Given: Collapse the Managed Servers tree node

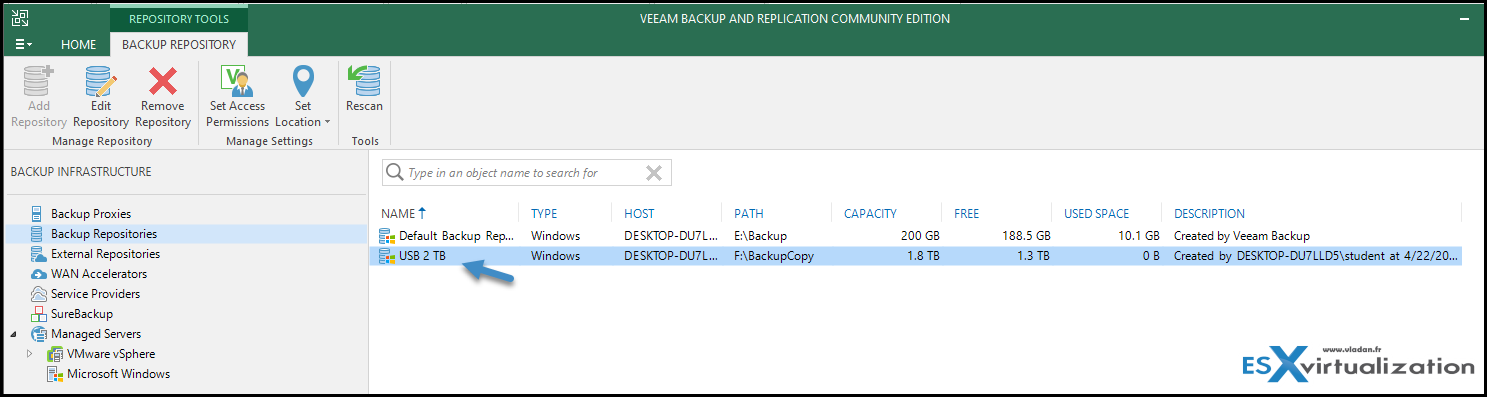Looking at the screenshot, I should (13, 334).
